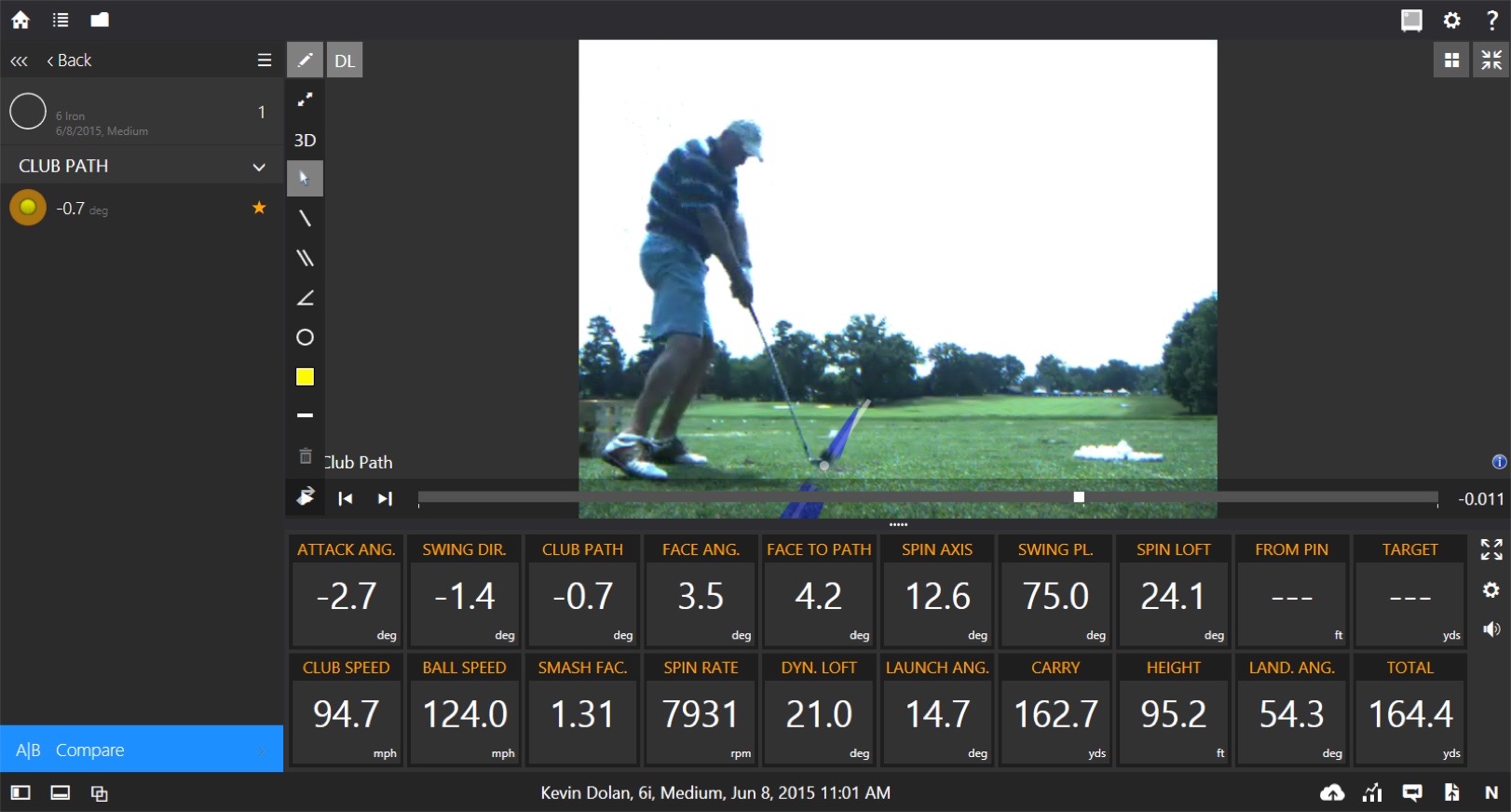Toggle the bottom panel layout icon
This screenshot has width=1511, height=812.
61,793
